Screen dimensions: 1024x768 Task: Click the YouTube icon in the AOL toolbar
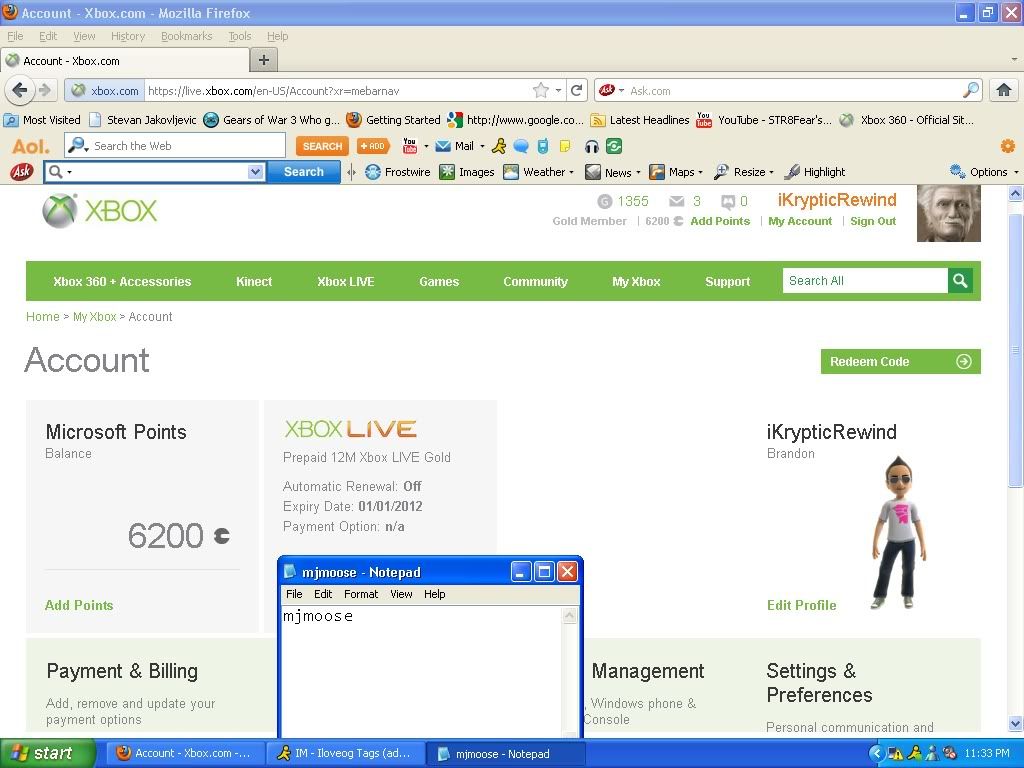pyautogui.click(x=409, y=146)
